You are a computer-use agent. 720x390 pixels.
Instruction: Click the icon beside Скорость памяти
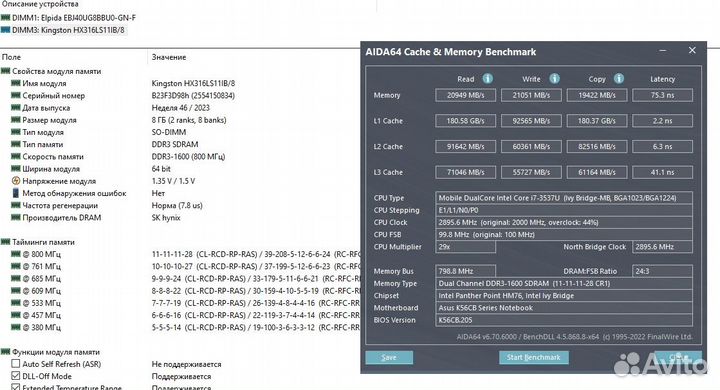coord(16,156)
